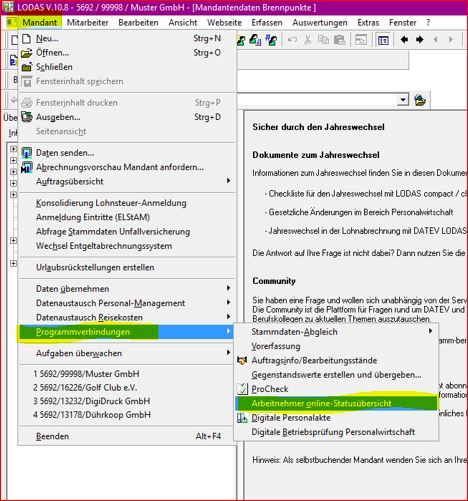This screenshot has height=501, width=468.
Task: Click the Digitale Personalakte icon
Action: tap(242, 417)
